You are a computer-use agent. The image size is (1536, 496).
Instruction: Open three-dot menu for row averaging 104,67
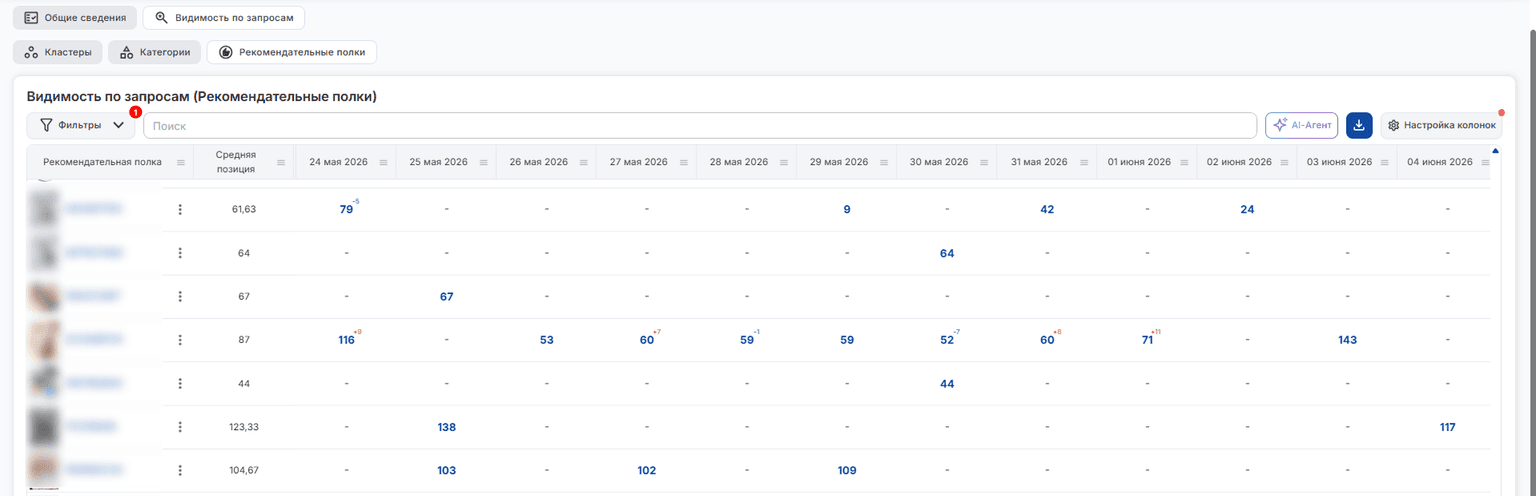coord(180,470)
